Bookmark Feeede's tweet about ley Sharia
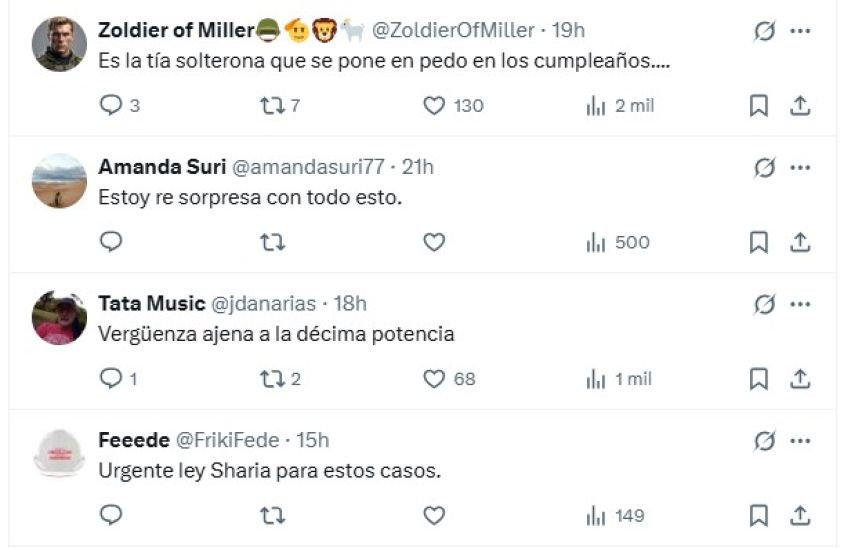 tap(759, 516)
